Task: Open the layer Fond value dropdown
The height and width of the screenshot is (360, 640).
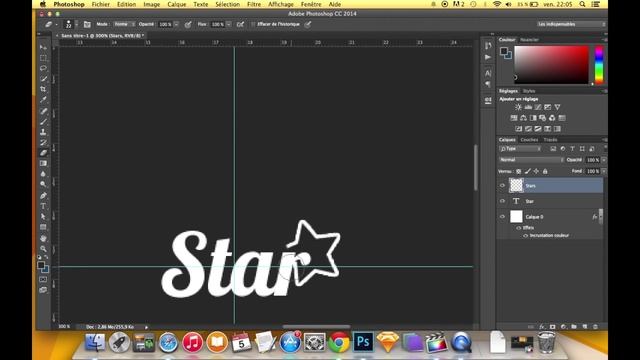Action: point(604,171)
